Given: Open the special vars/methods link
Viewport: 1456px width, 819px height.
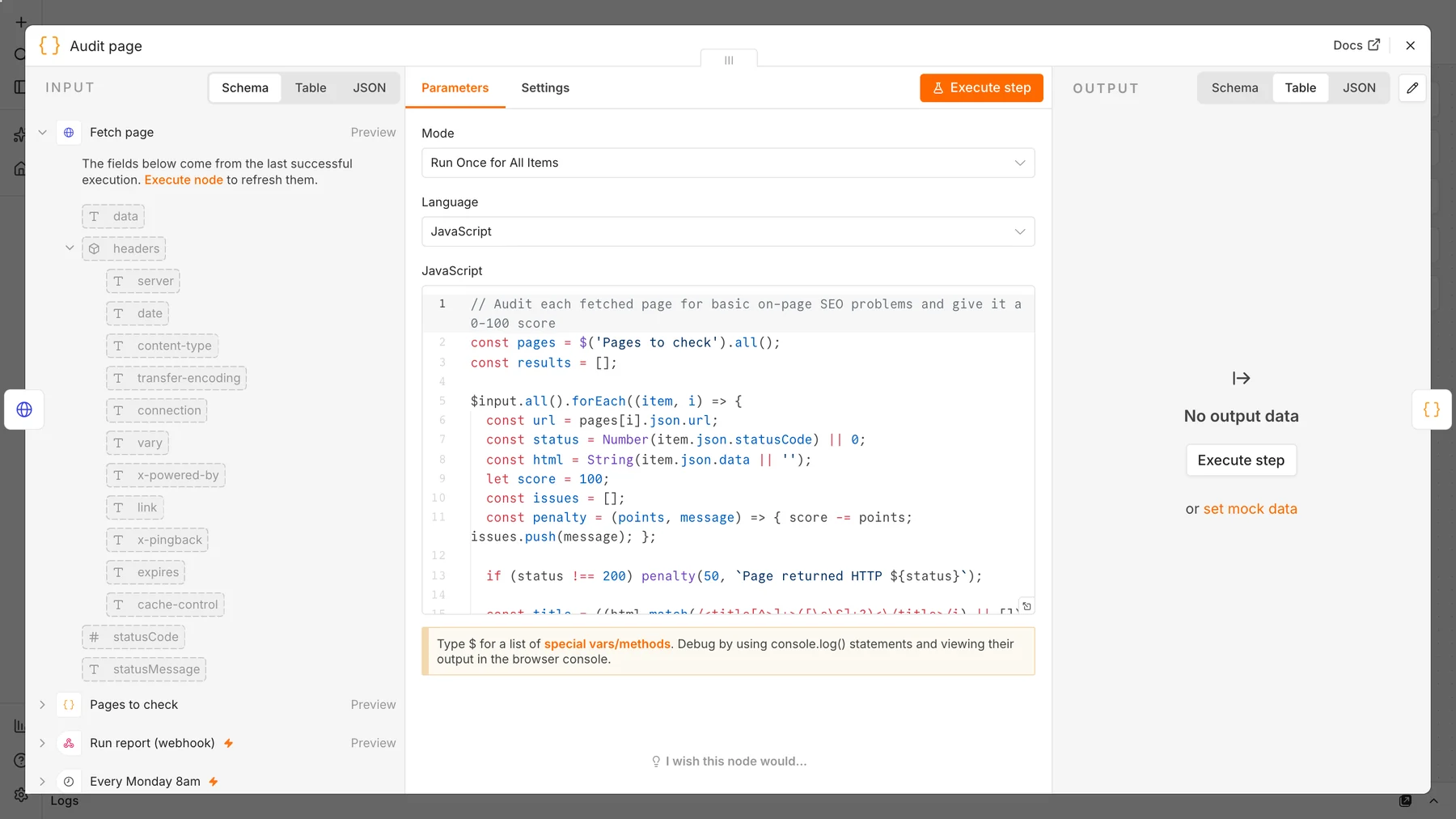Looking at the screenshot, I should click(x=607, y=644).
